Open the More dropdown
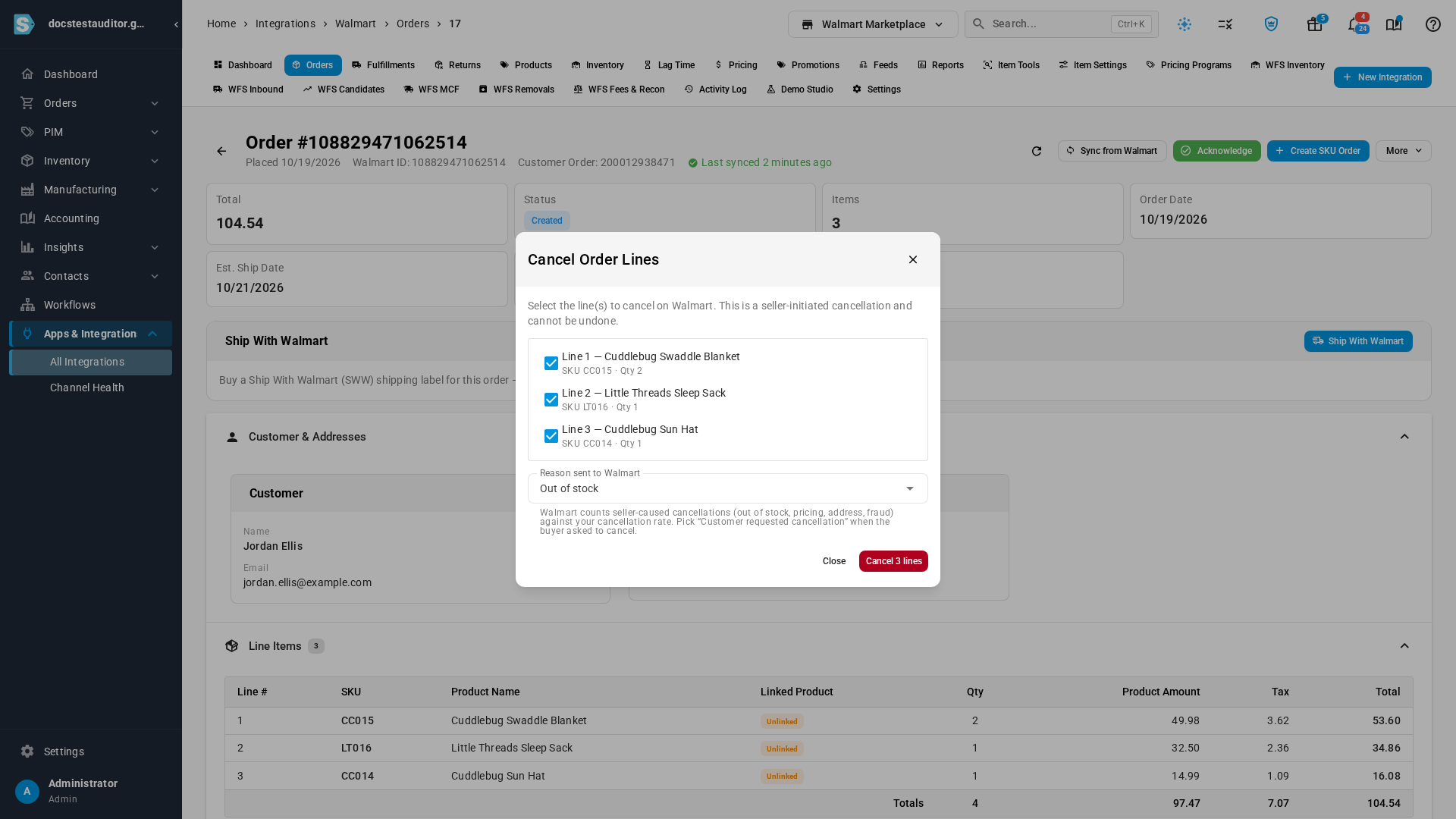 [1403, 151]
